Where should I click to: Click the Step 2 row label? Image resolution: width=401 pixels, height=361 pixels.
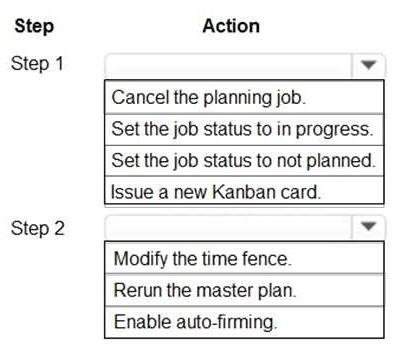[37, 229]
